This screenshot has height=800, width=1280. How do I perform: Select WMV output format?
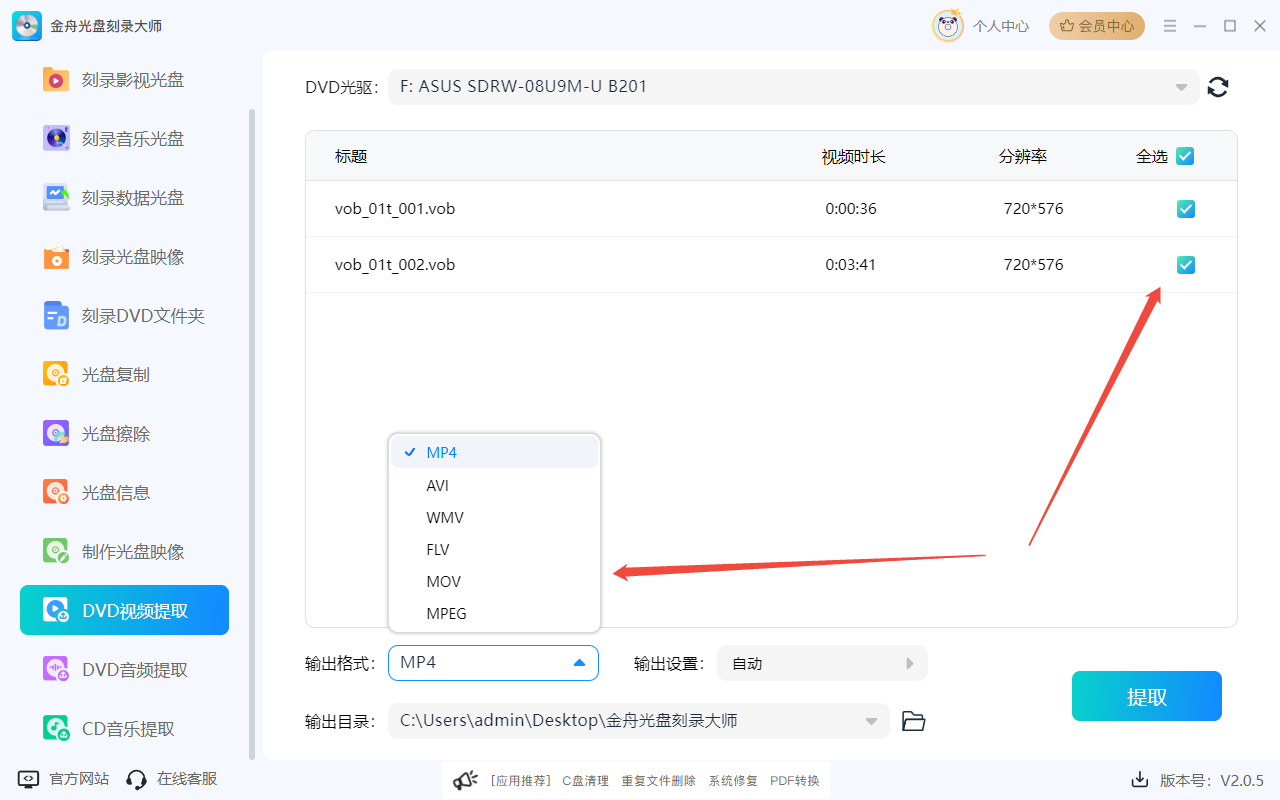(494, 517)
